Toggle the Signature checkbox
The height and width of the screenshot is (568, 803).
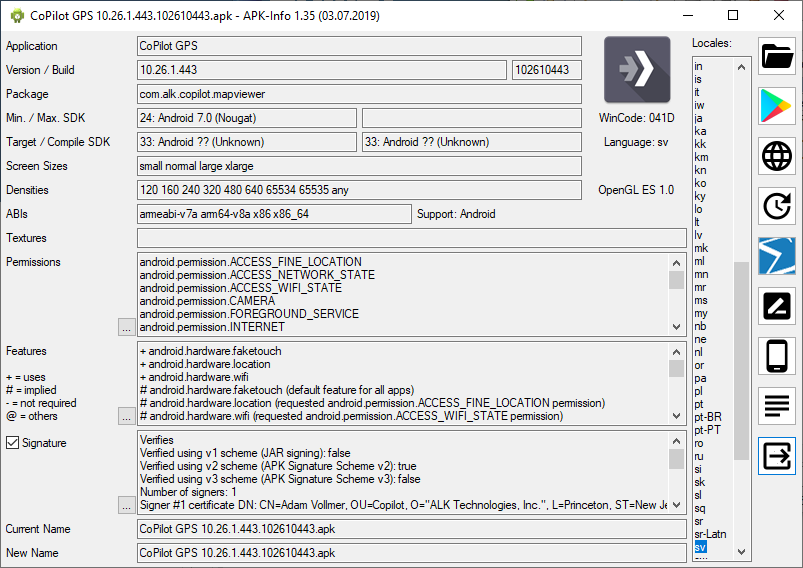13,443
